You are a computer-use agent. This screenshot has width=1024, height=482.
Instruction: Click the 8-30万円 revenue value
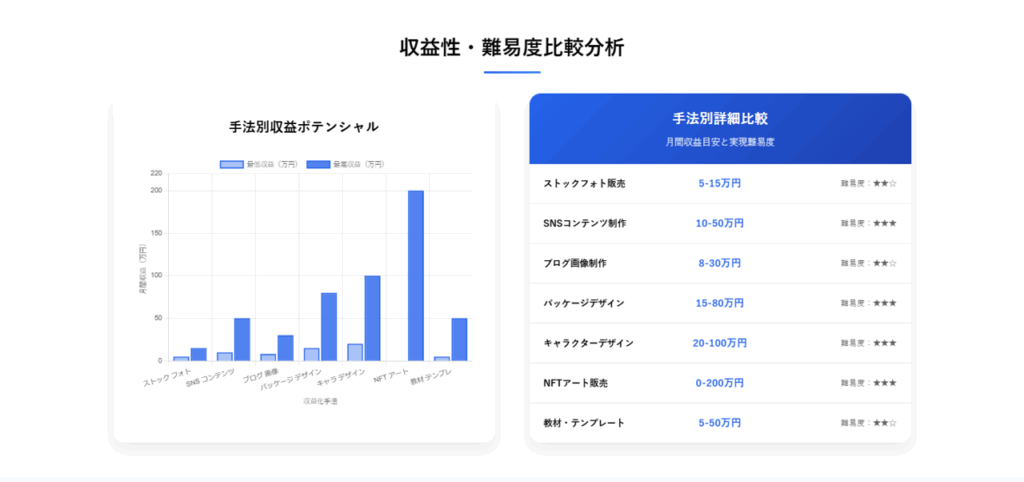[x=720, y=263]
